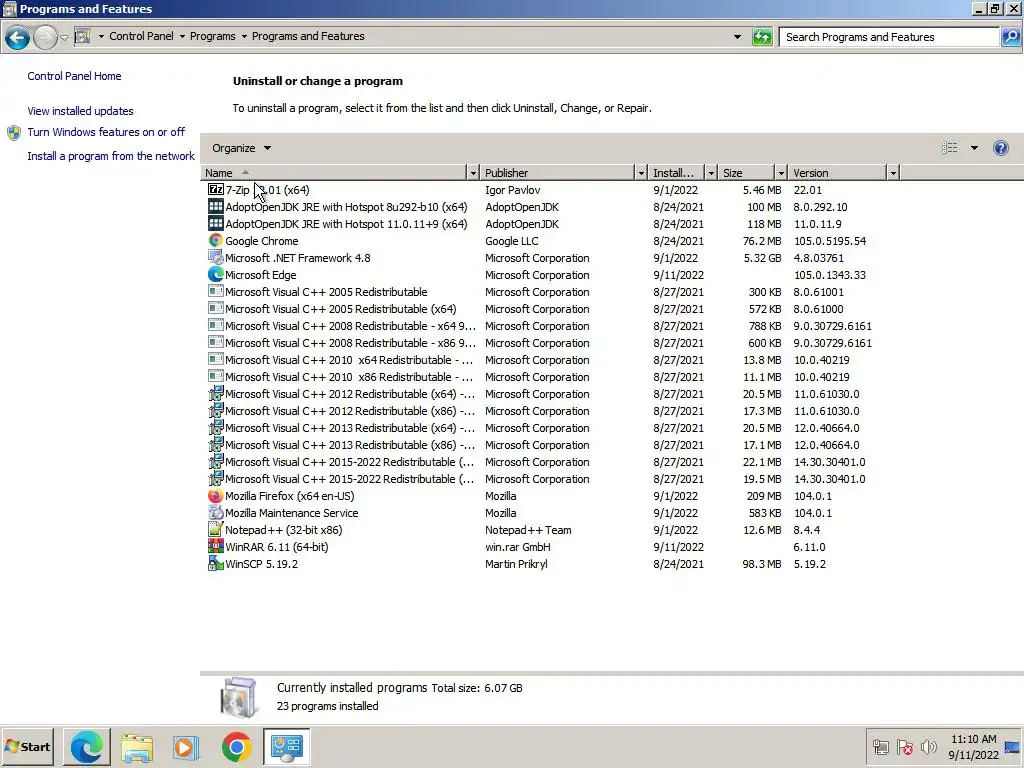Open the Size column filter dropdown
This screenshot has width=1024, height=768.
point(780,172)
